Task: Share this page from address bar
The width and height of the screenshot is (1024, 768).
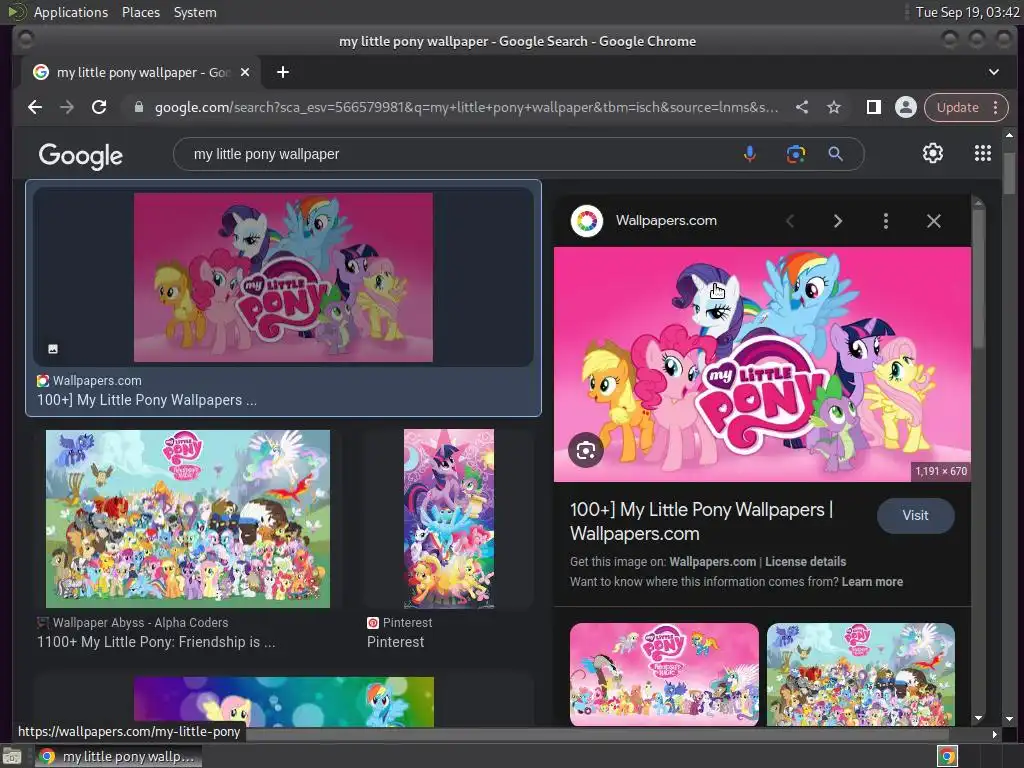Action: coord(802,107)
